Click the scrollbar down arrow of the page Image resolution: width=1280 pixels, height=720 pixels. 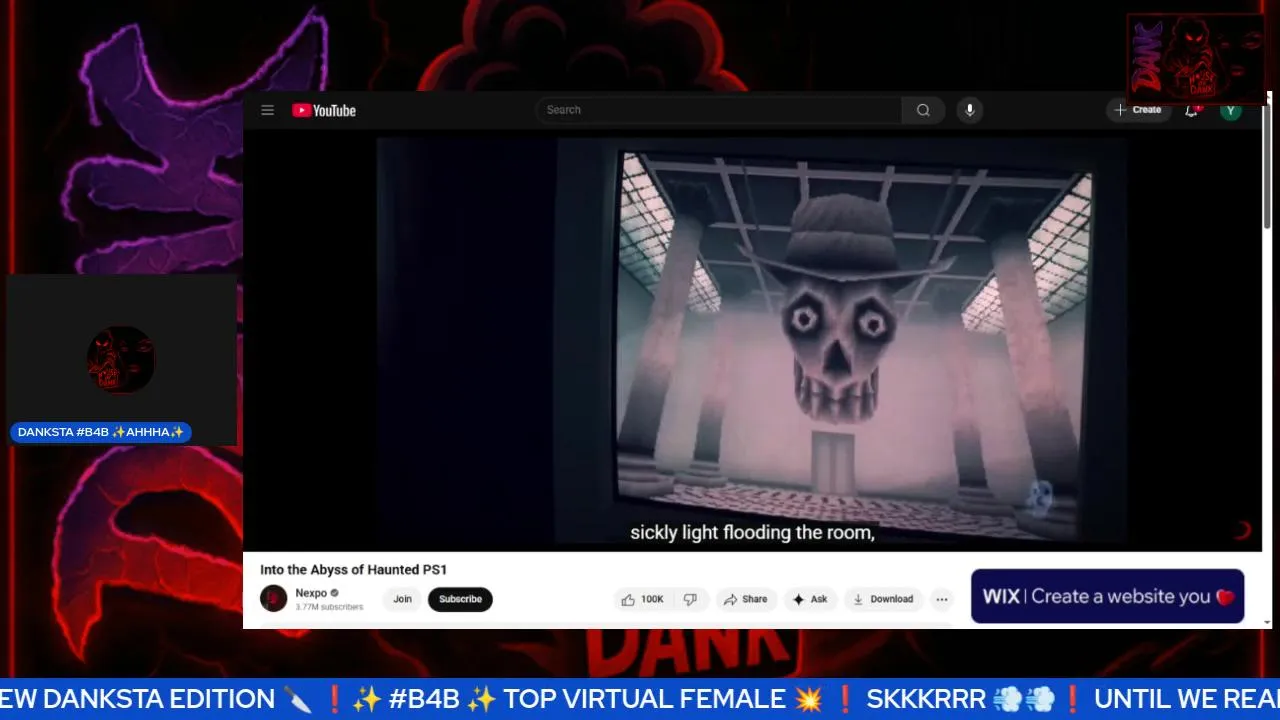1268,622
